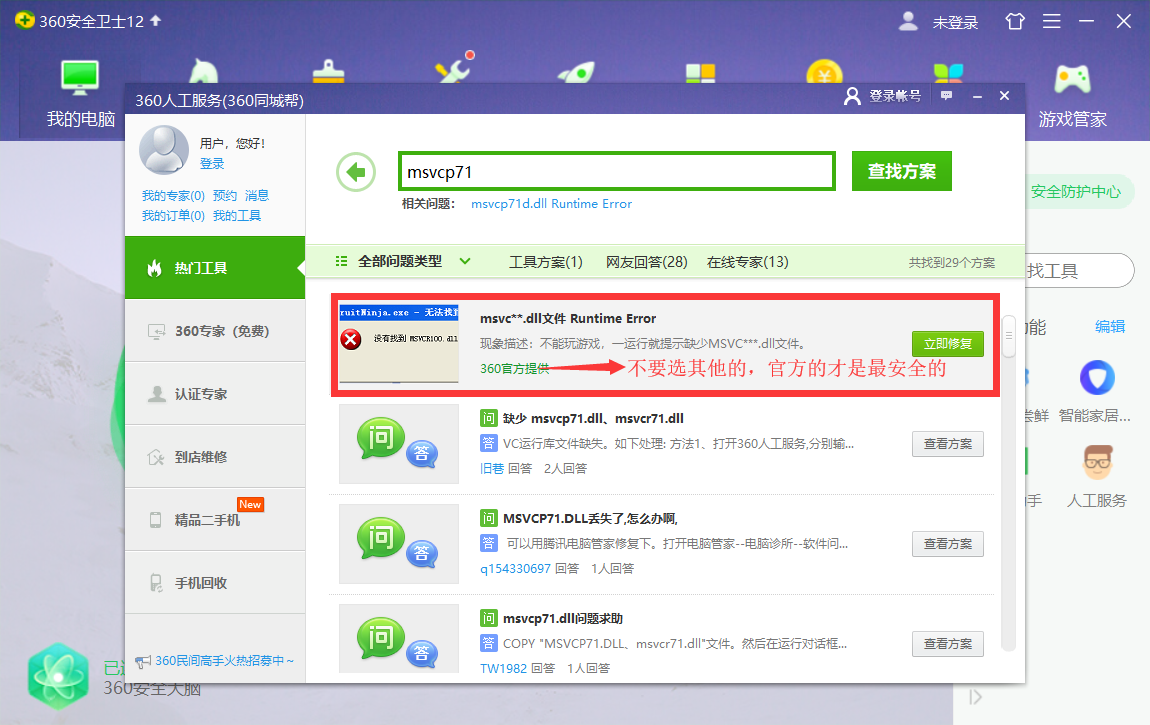Image resolution: width=1150 pixels, height=725 pixels.
Task: Switch to the 网友回答(28) tab
Action: [x=645, y=261]
